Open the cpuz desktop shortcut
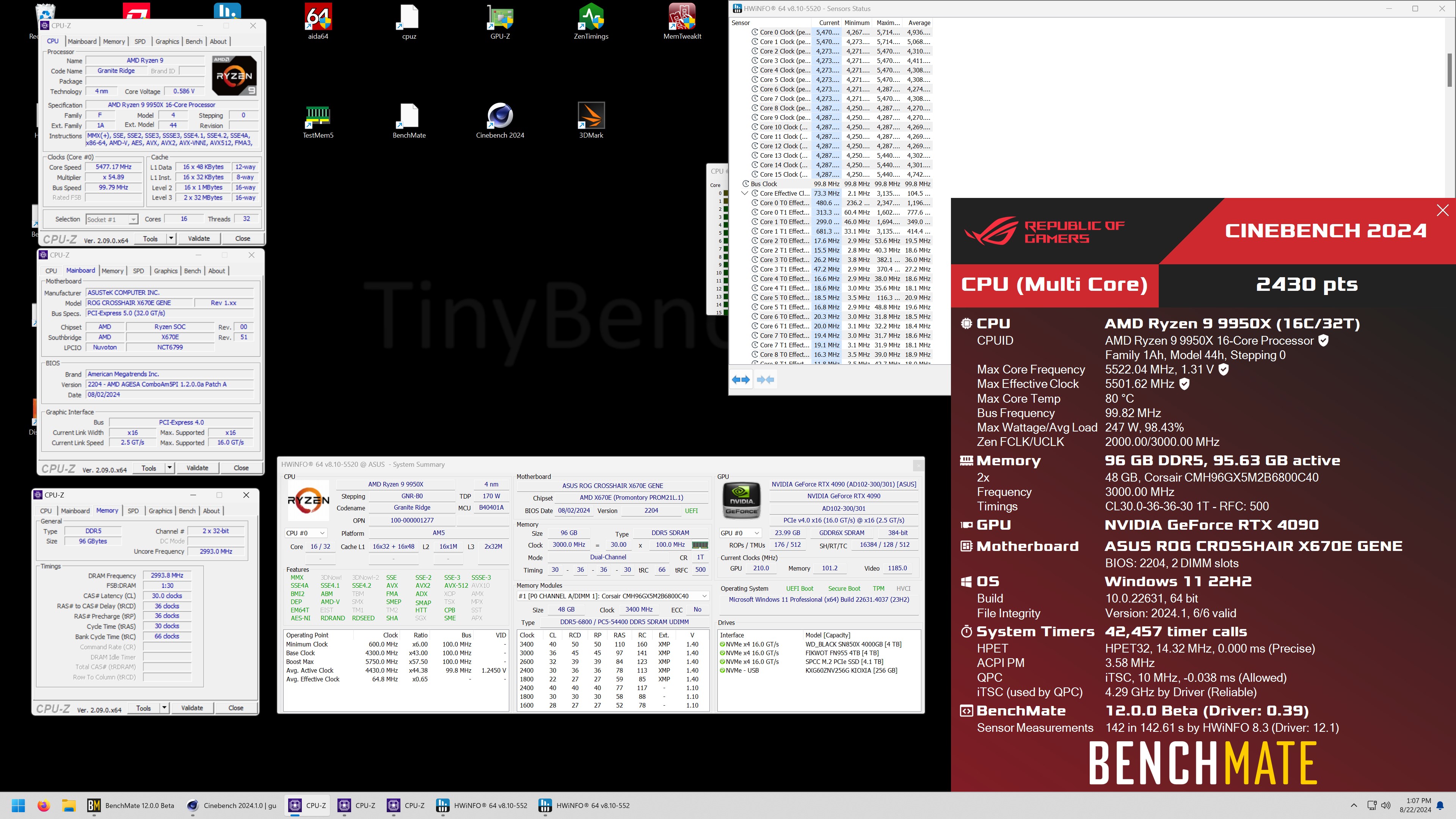 pos(409,22)
